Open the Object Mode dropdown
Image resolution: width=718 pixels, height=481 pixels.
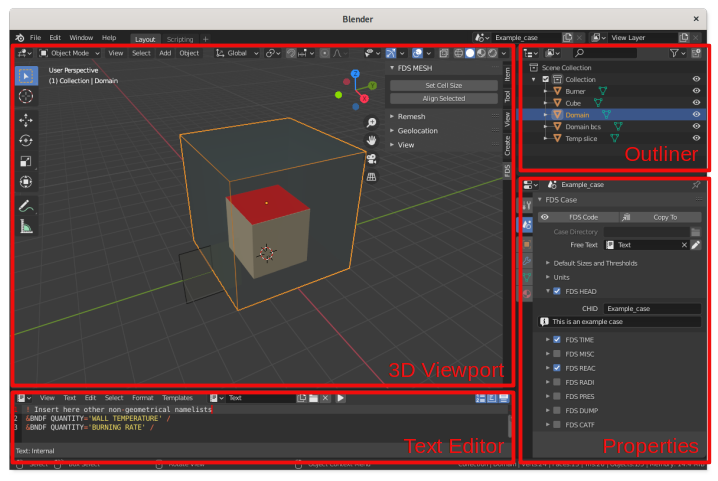(x=69, y=53)
